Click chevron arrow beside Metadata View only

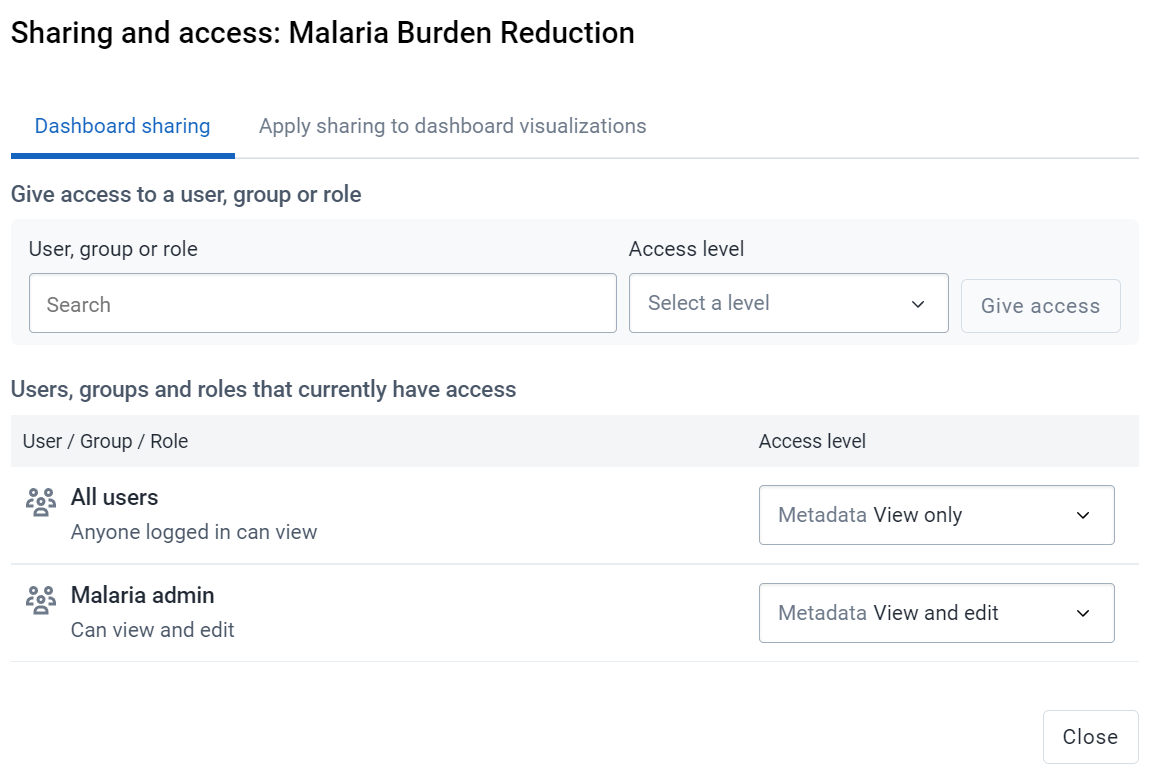[1083, 515]
